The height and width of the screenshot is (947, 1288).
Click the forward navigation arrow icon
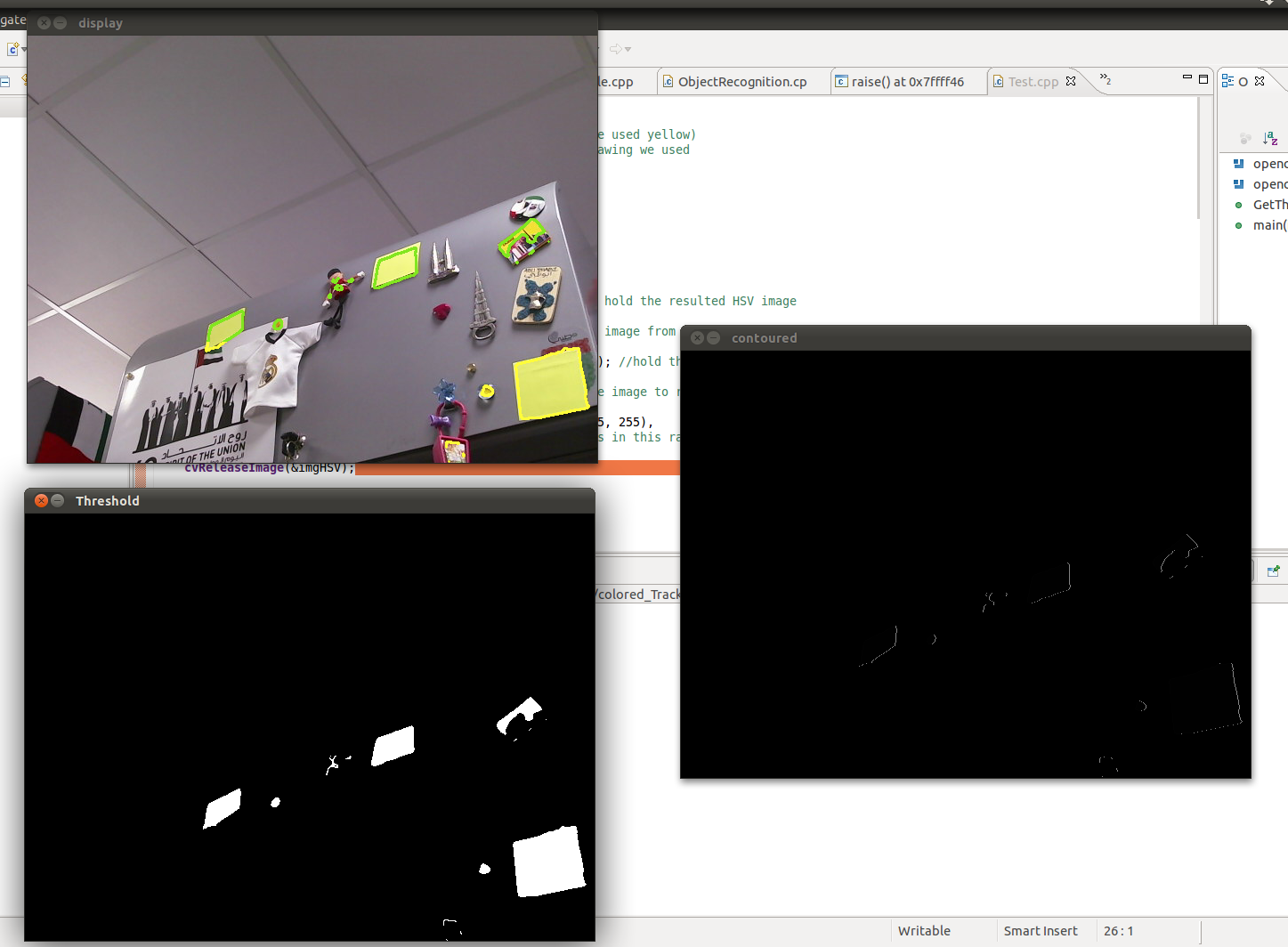(614, 50)
